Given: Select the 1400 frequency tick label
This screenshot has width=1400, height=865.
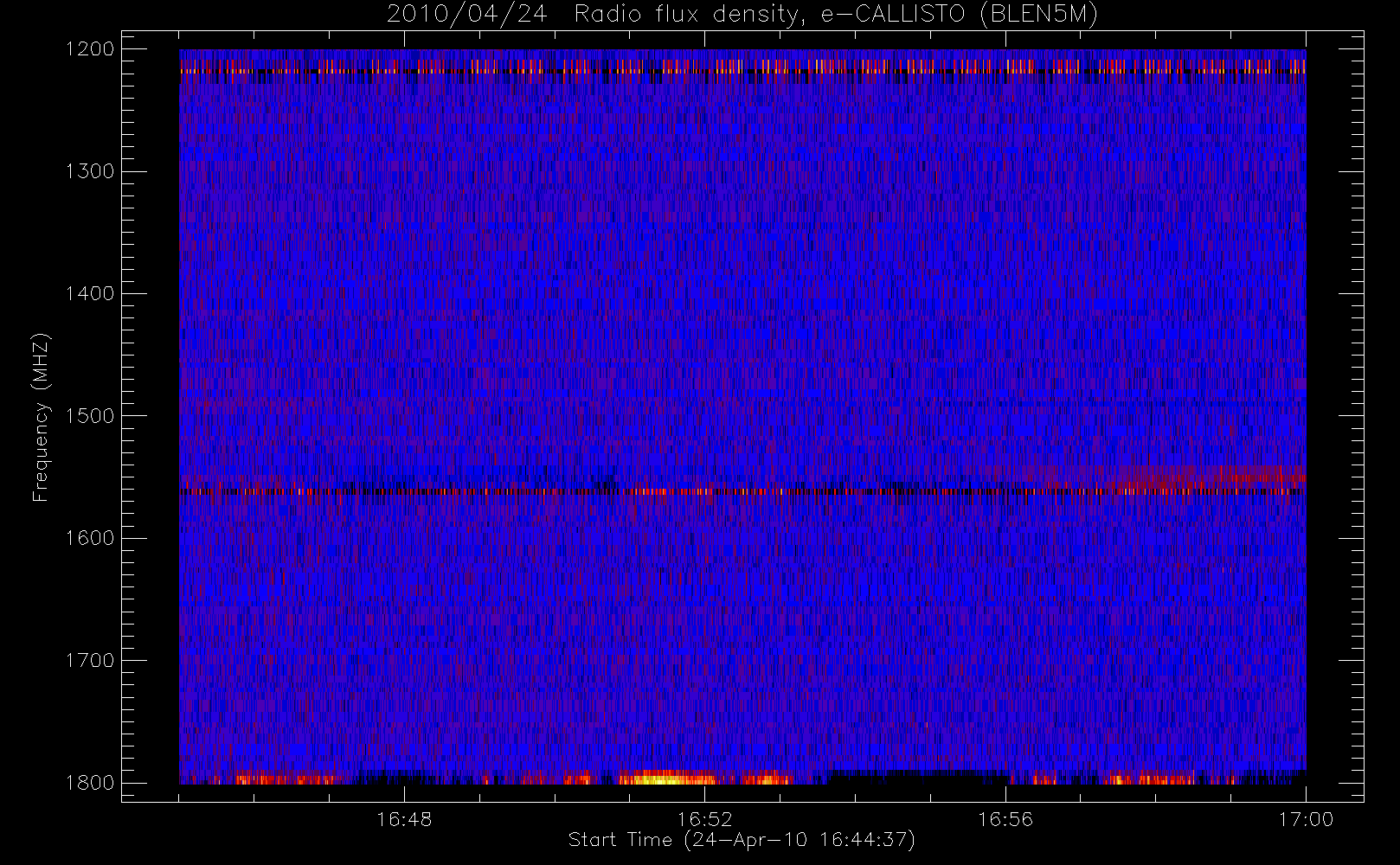Looking at the screenshot, I should click(x=90, y=293).
